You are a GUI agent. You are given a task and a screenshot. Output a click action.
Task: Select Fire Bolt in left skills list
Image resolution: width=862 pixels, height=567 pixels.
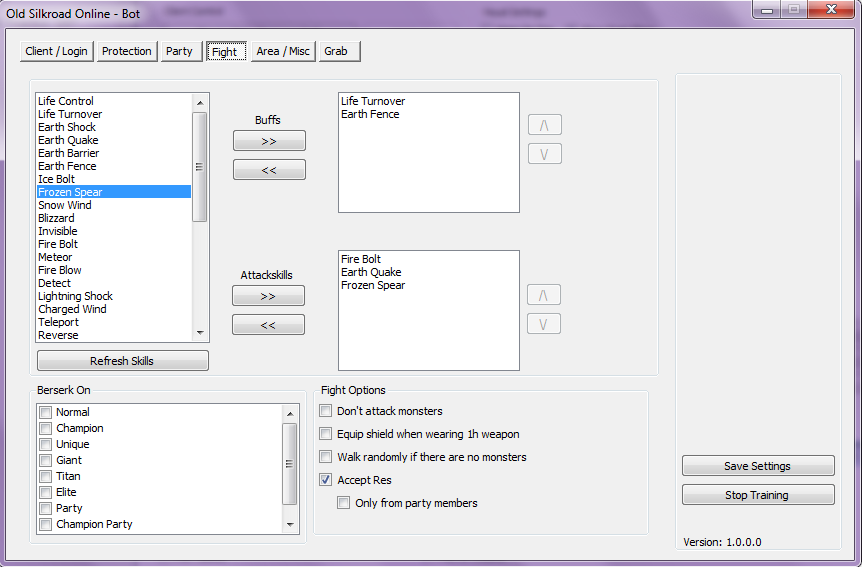[x=114, y=244]
